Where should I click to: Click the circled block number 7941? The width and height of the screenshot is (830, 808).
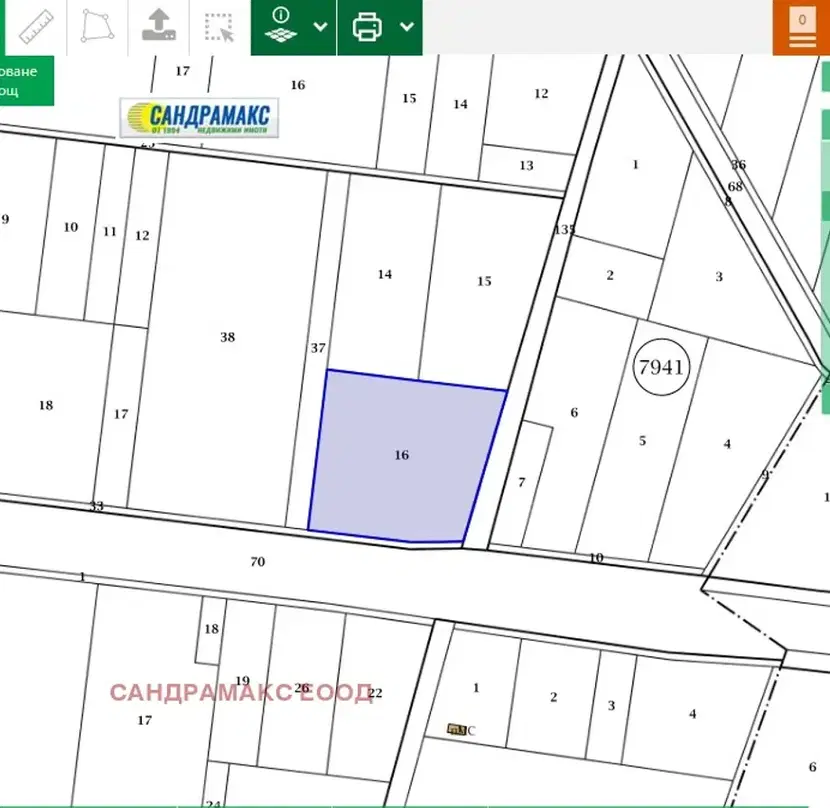coord(661,367)
